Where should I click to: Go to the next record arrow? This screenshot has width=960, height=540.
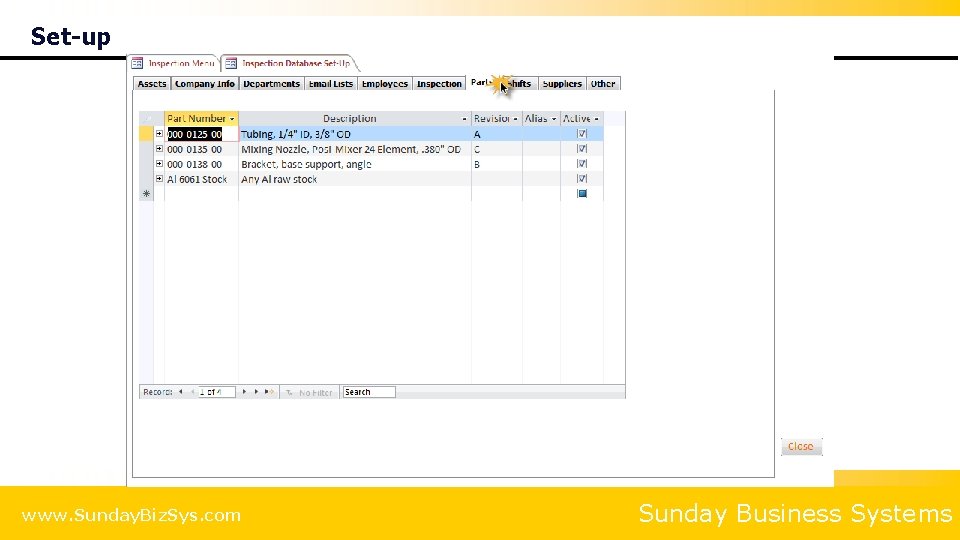pyautogui.click(x=244, y=392)
